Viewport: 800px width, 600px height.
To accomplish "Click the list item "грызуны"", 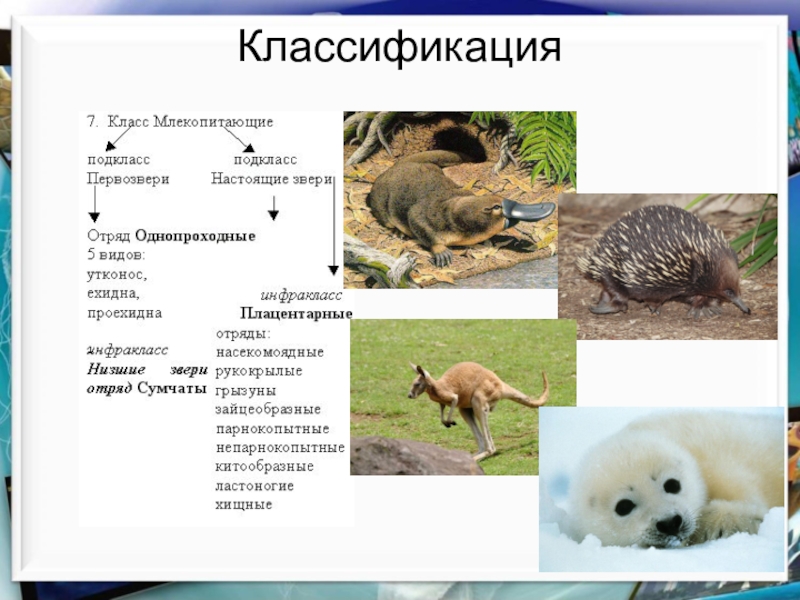I will pos(246,391).
